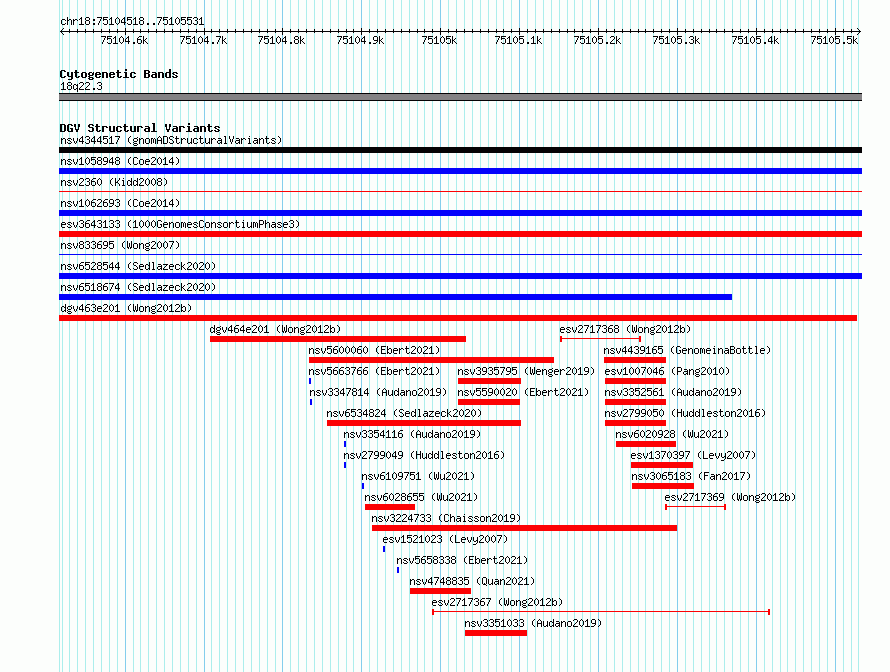Click the red bar under nsv6028655

[390, 507]
